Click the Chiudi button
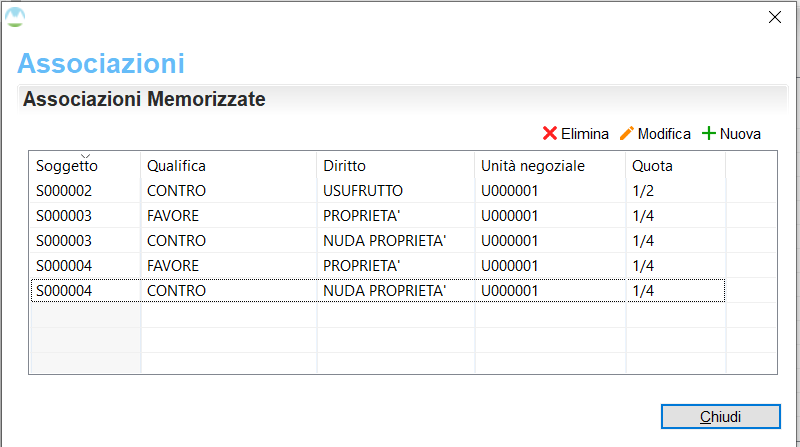The image size is (800, 447). (720, 417)
